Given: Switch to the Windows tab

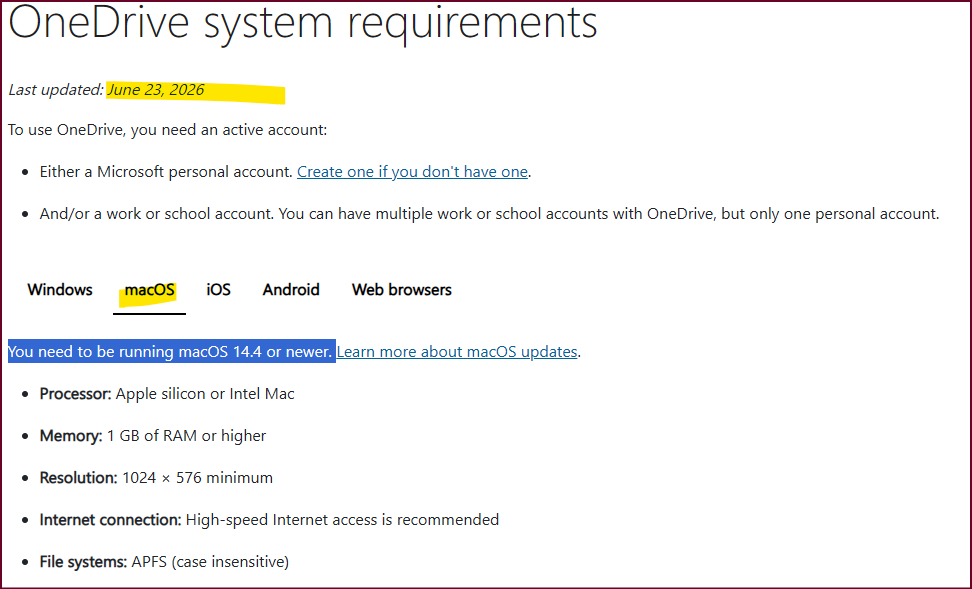Looking at the screenshot, I should [60, 290].
